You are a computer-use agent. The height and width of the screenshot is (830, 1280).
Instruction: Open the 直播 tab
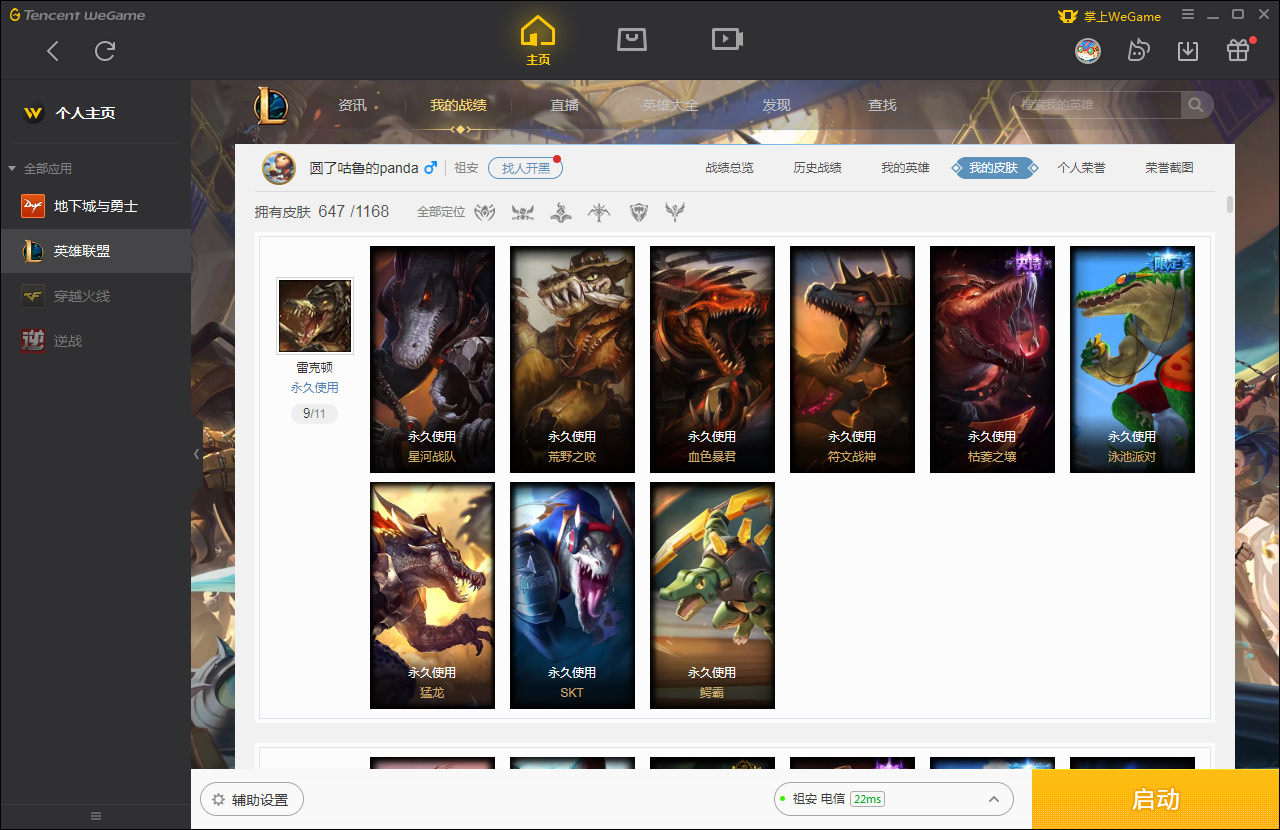(x=565, y=105)
